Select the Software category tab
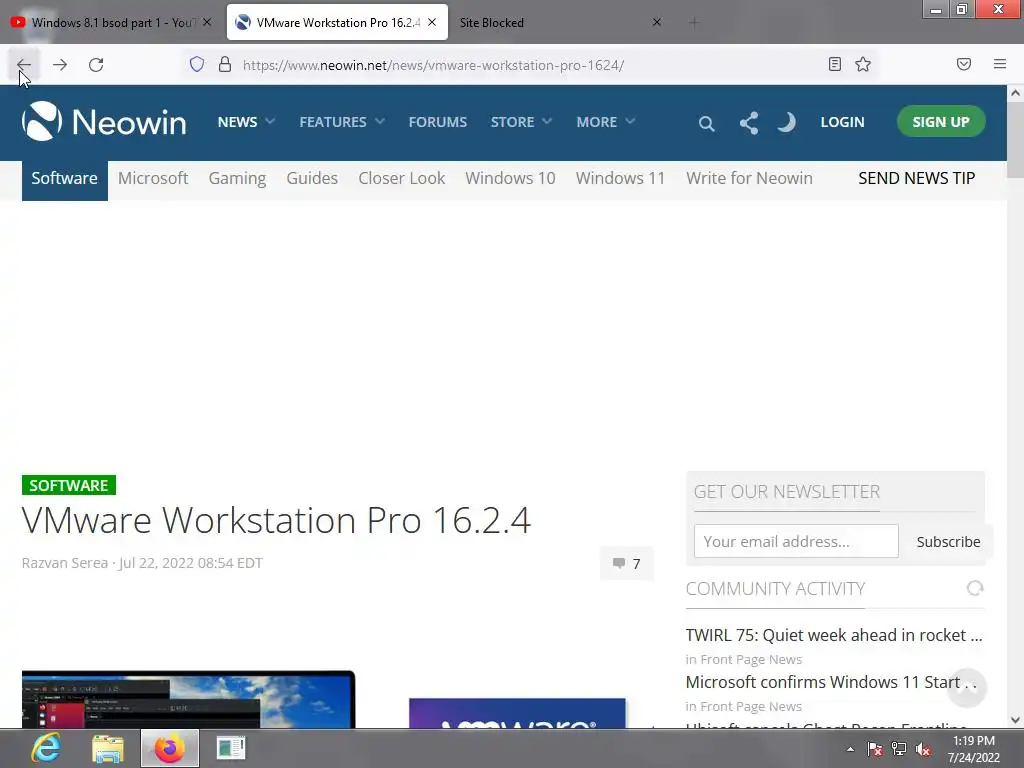 (x=65, y=179)
